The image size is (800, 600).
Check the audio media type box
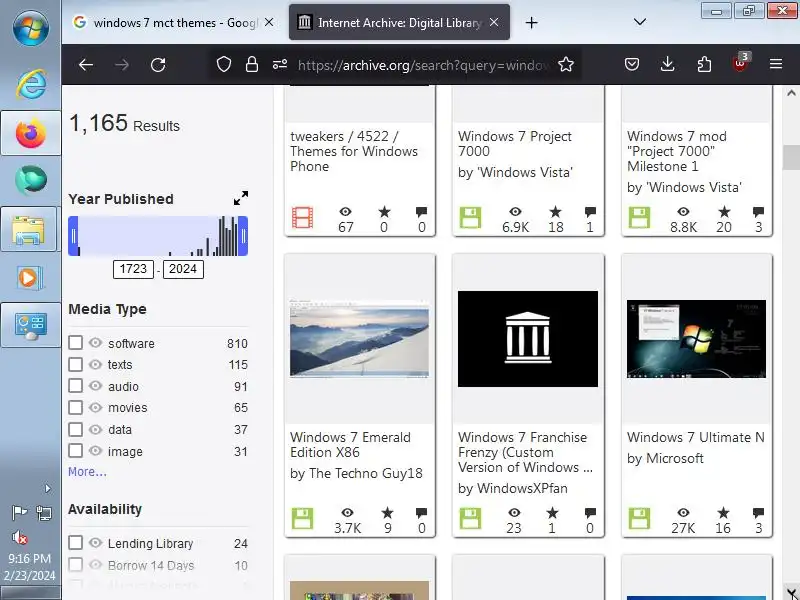76,386
